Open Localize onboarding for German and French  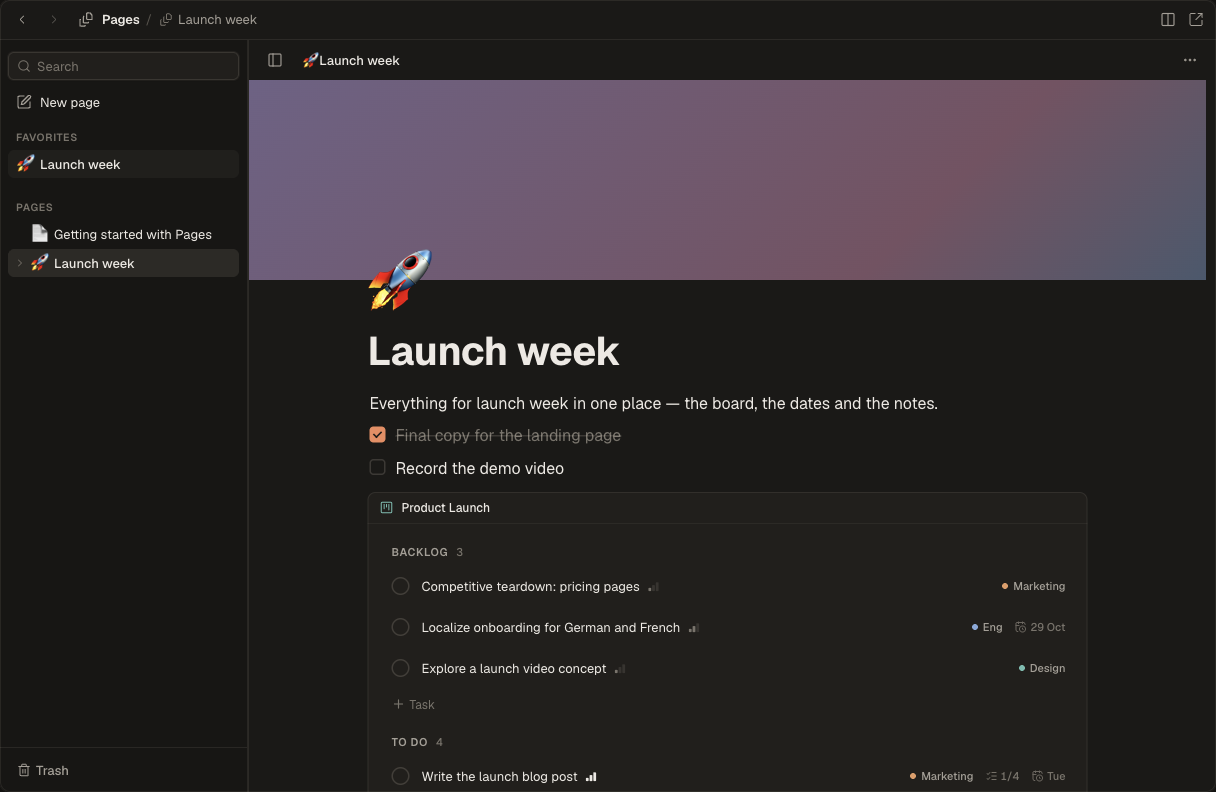click(x=550, y=627)
